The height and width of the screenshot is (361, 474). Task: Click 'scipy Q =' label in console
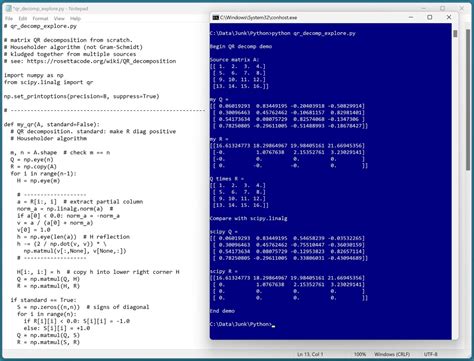(x=224, y=232)
